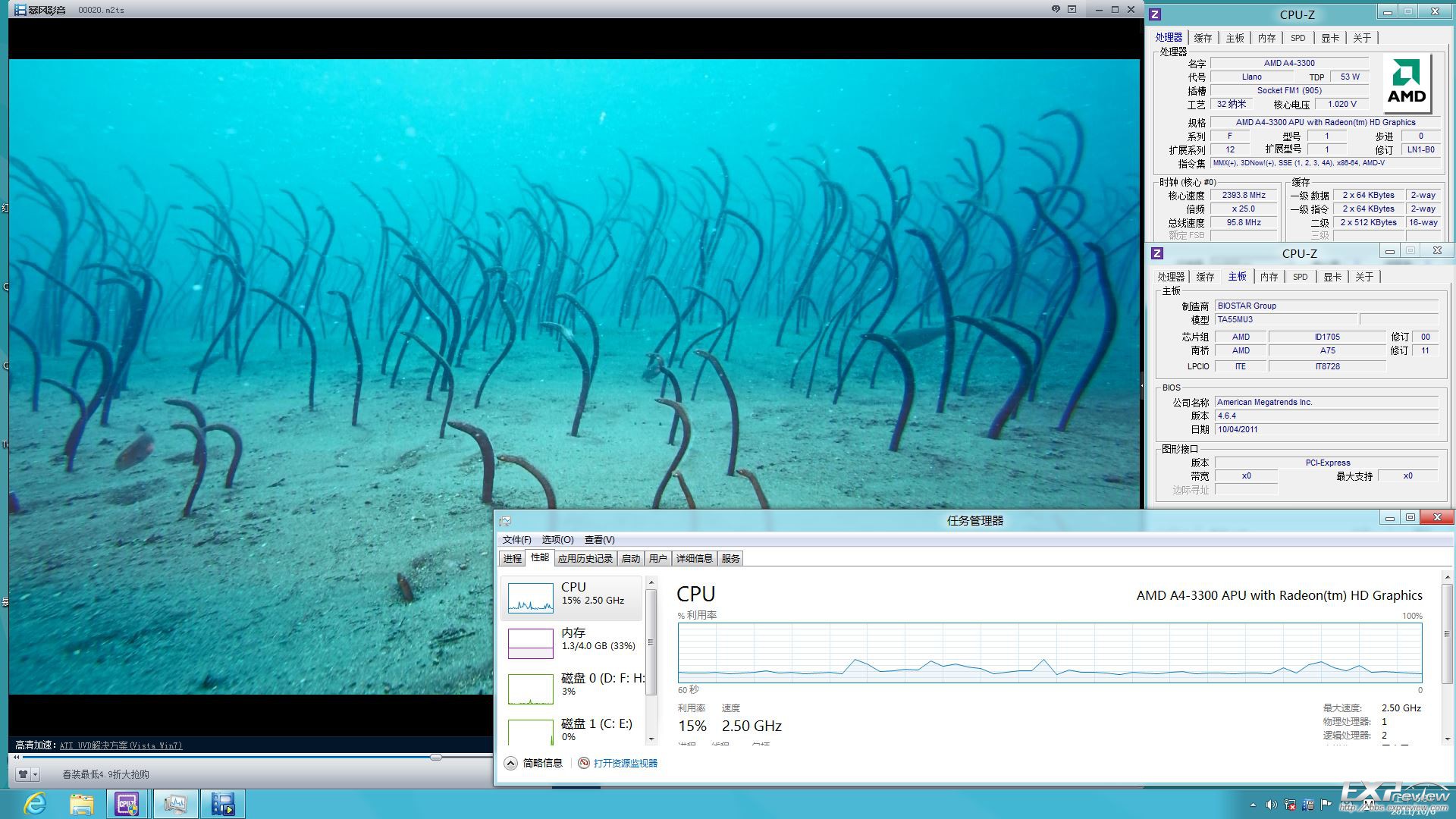Open the network status tray icon
Screen dimensions: 1456x819
point(1291,805)
